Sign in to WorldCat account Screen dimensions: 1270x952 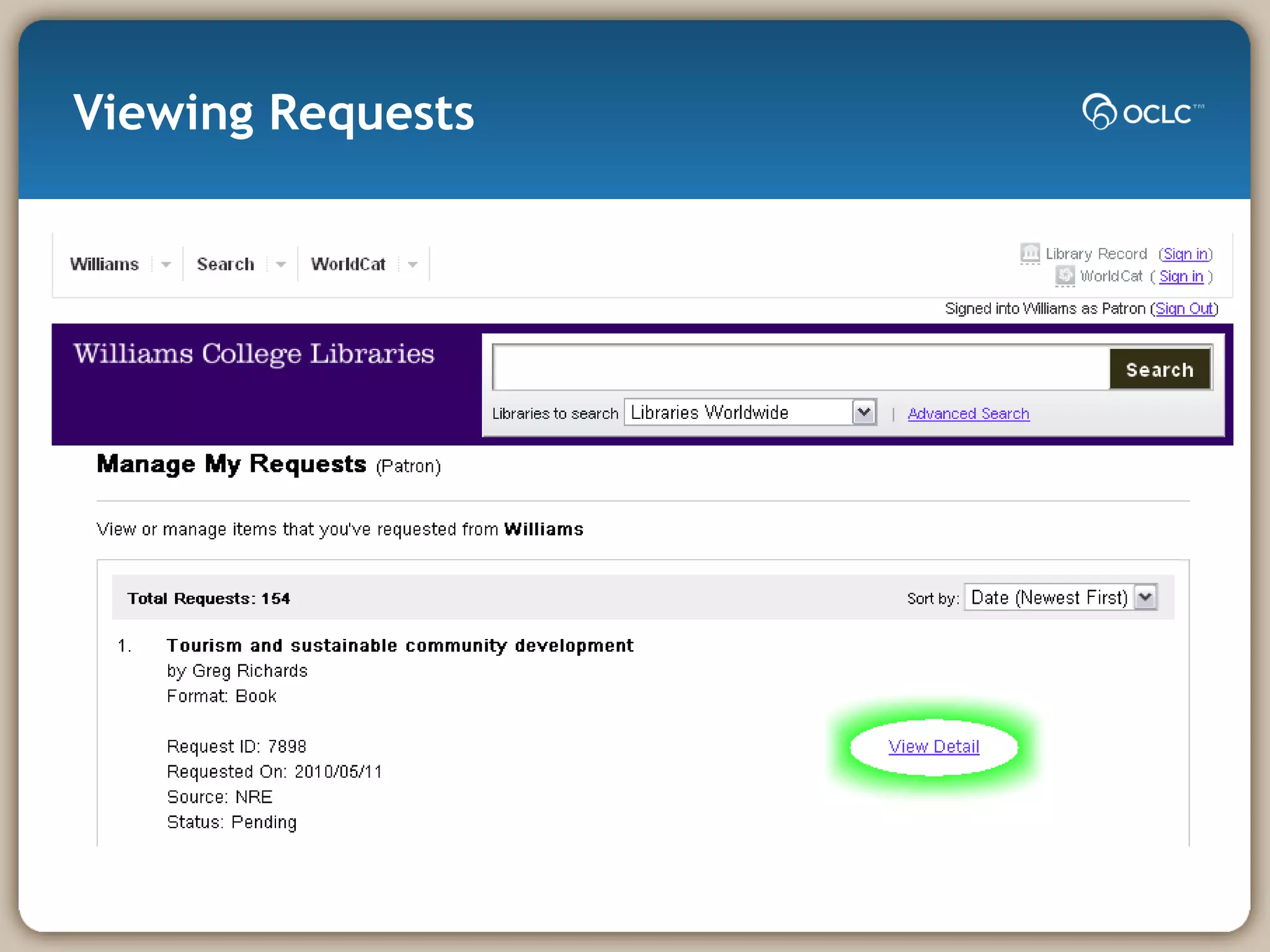coord(1181,276)
